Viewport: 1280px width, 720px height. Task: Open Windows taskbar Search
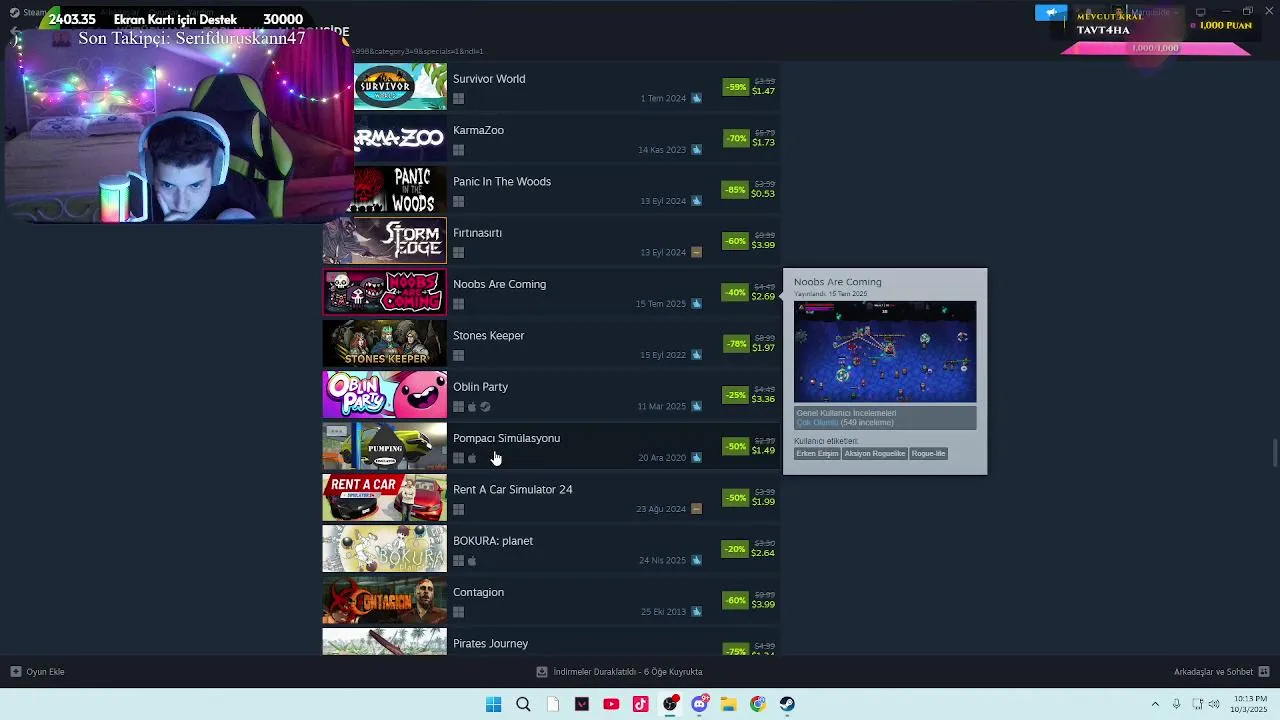pos(523,704)
